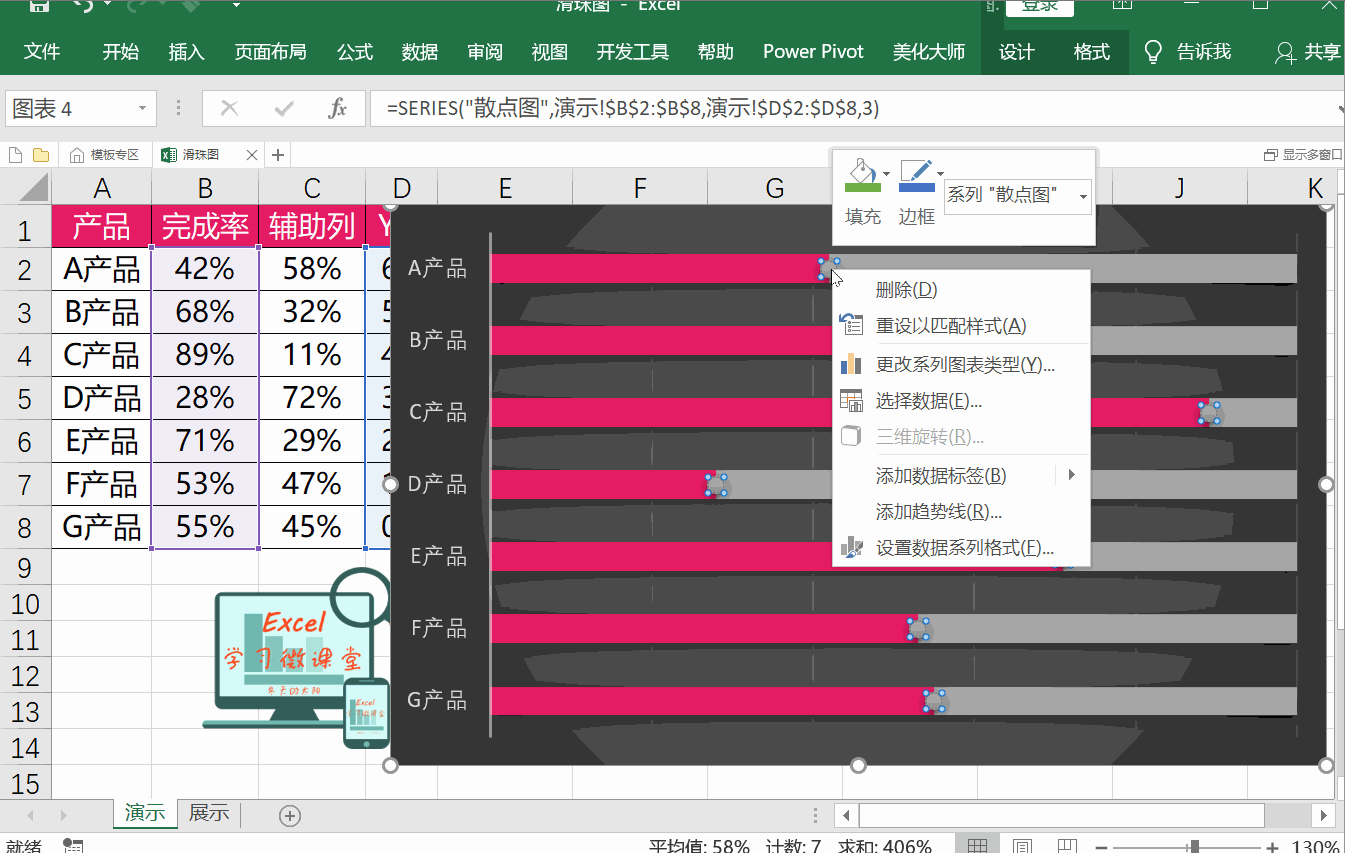Open the 系列 "散点图" element dropdown
The width and height of the screenshot is (1345, 853).
pyautogui.click(x=1083, y=196)
